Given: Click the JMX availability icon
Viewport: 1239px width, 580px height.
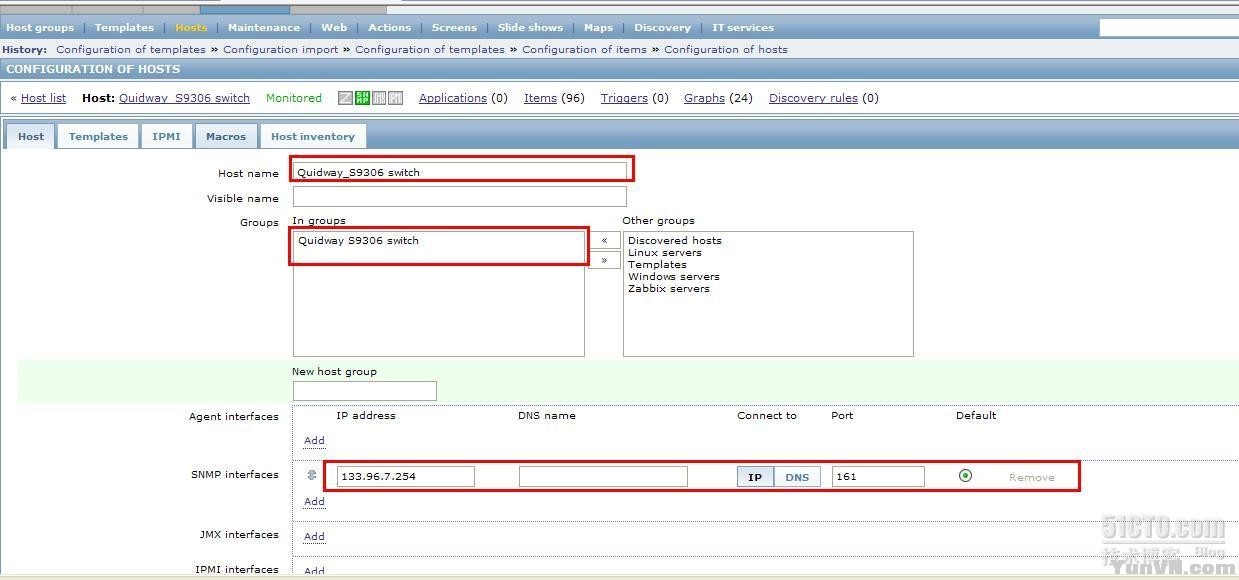Looking at the screenshot, I should click(x=379, y=98).
